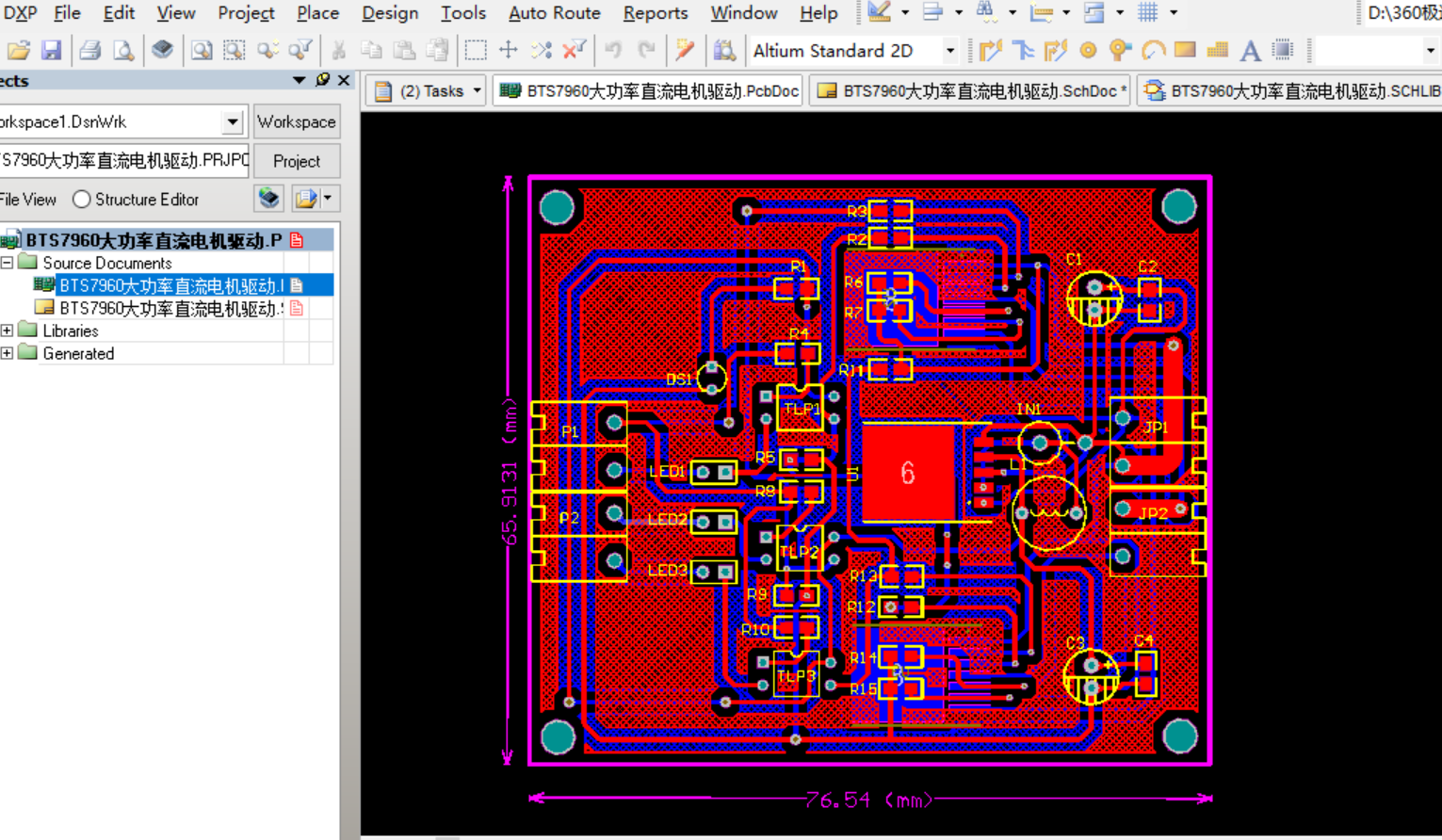This screenshot has width=1442, height=840.
Task: Open the Projects panel dropdown arrow
Action: click(300, 80)
